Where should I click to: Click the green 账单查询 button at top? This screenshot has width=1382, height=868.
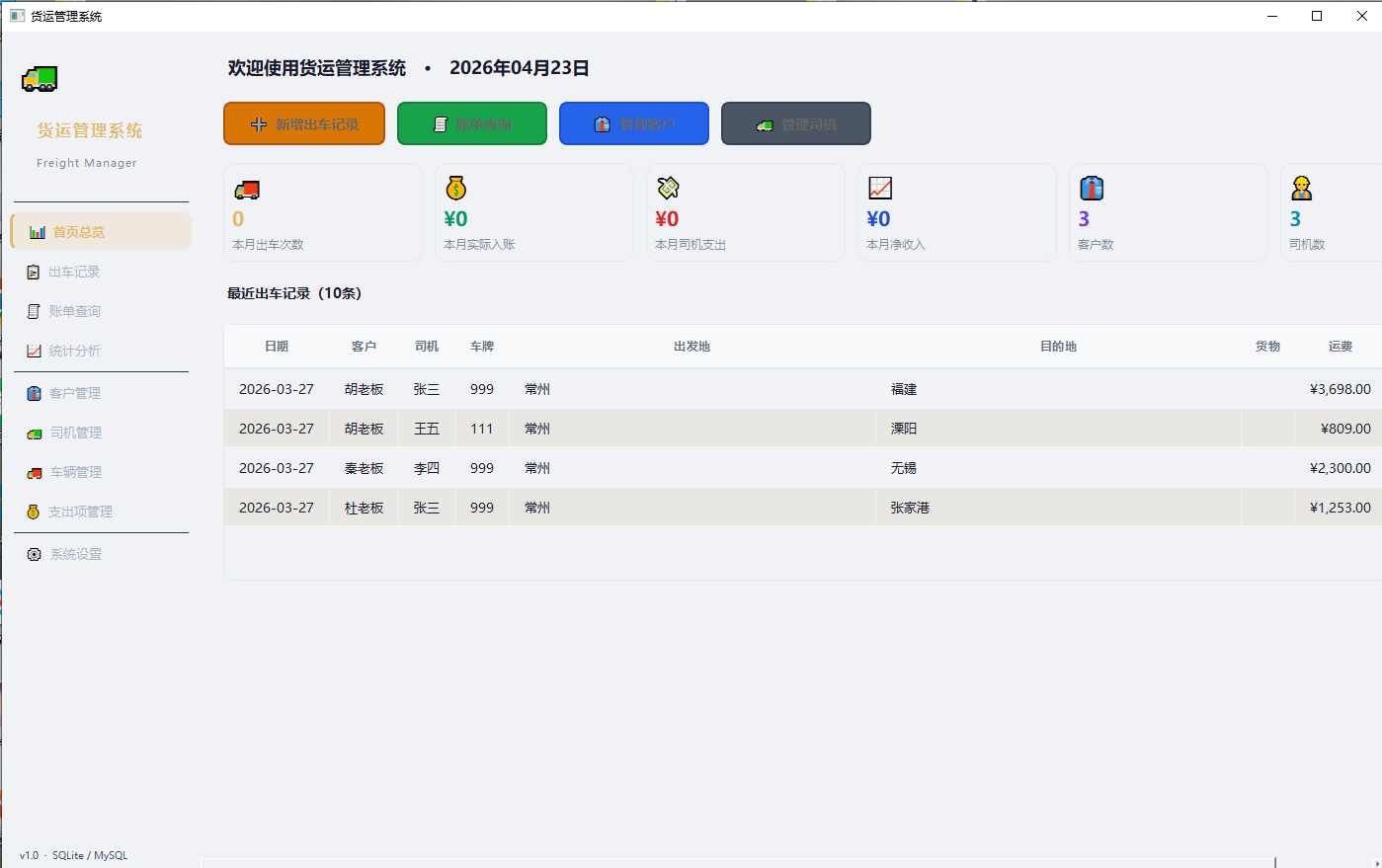click(x=472, y=124)
